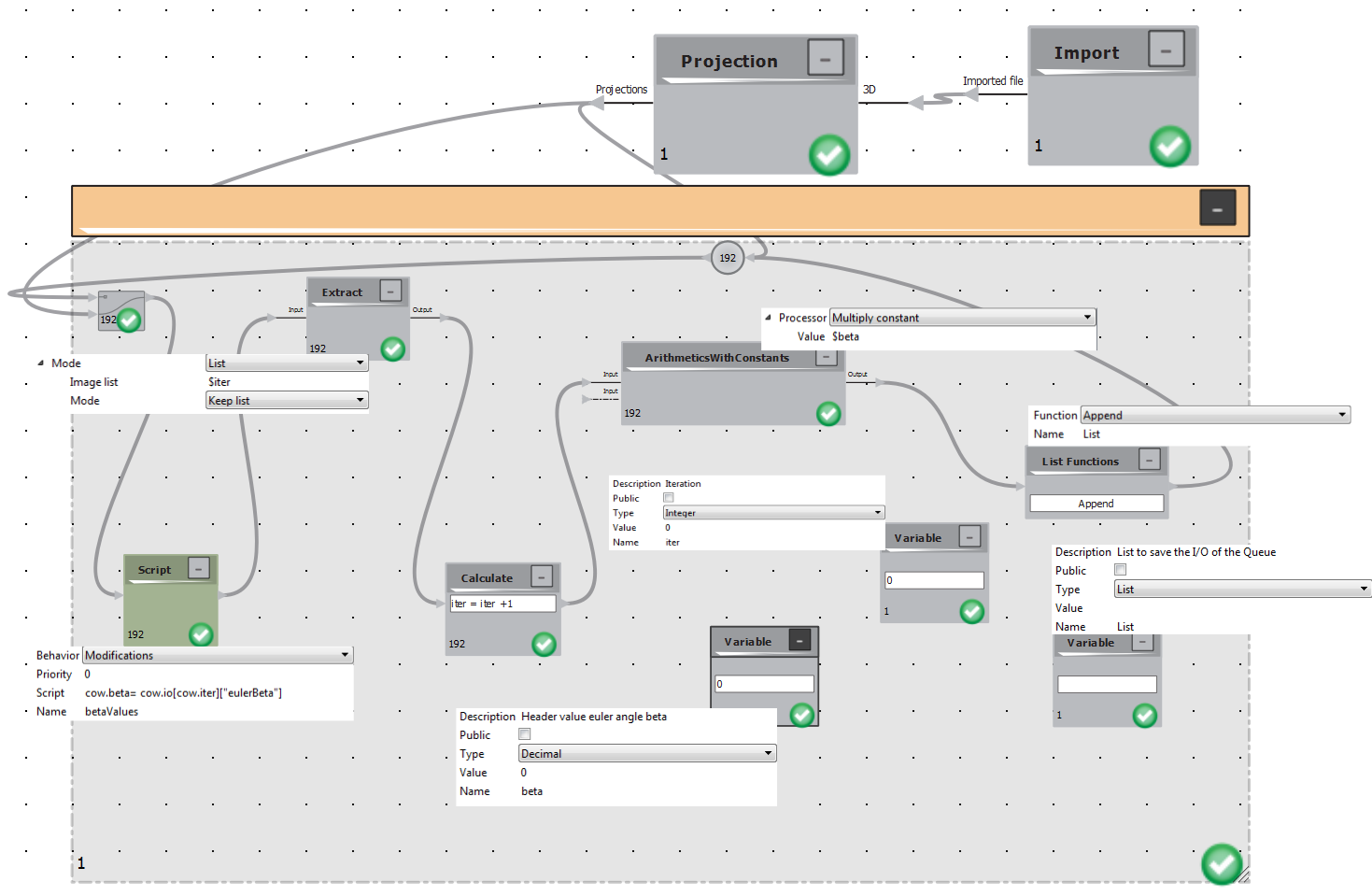Click the Extract Output port label
Image resolution: width=1372 pixels, height=896 pixels.
pyautogui.click(x=422, y=309)
